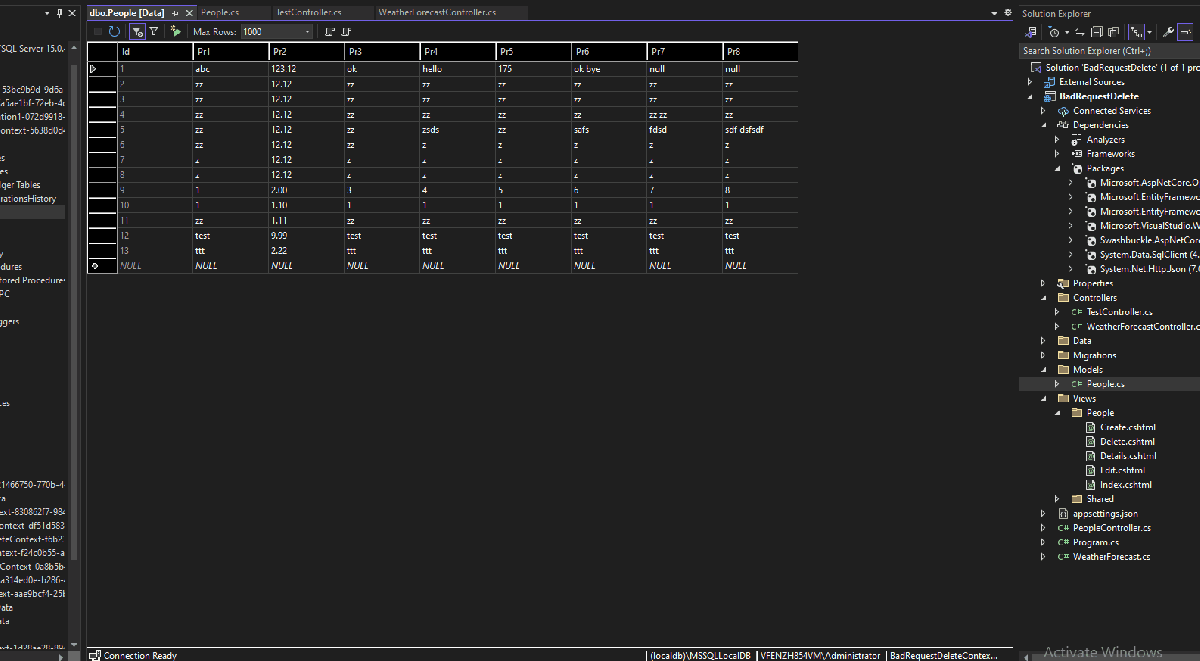Expand the Properties node
The height and width of the screenshot is (661, 1200).
click(x=1043, y=284)
